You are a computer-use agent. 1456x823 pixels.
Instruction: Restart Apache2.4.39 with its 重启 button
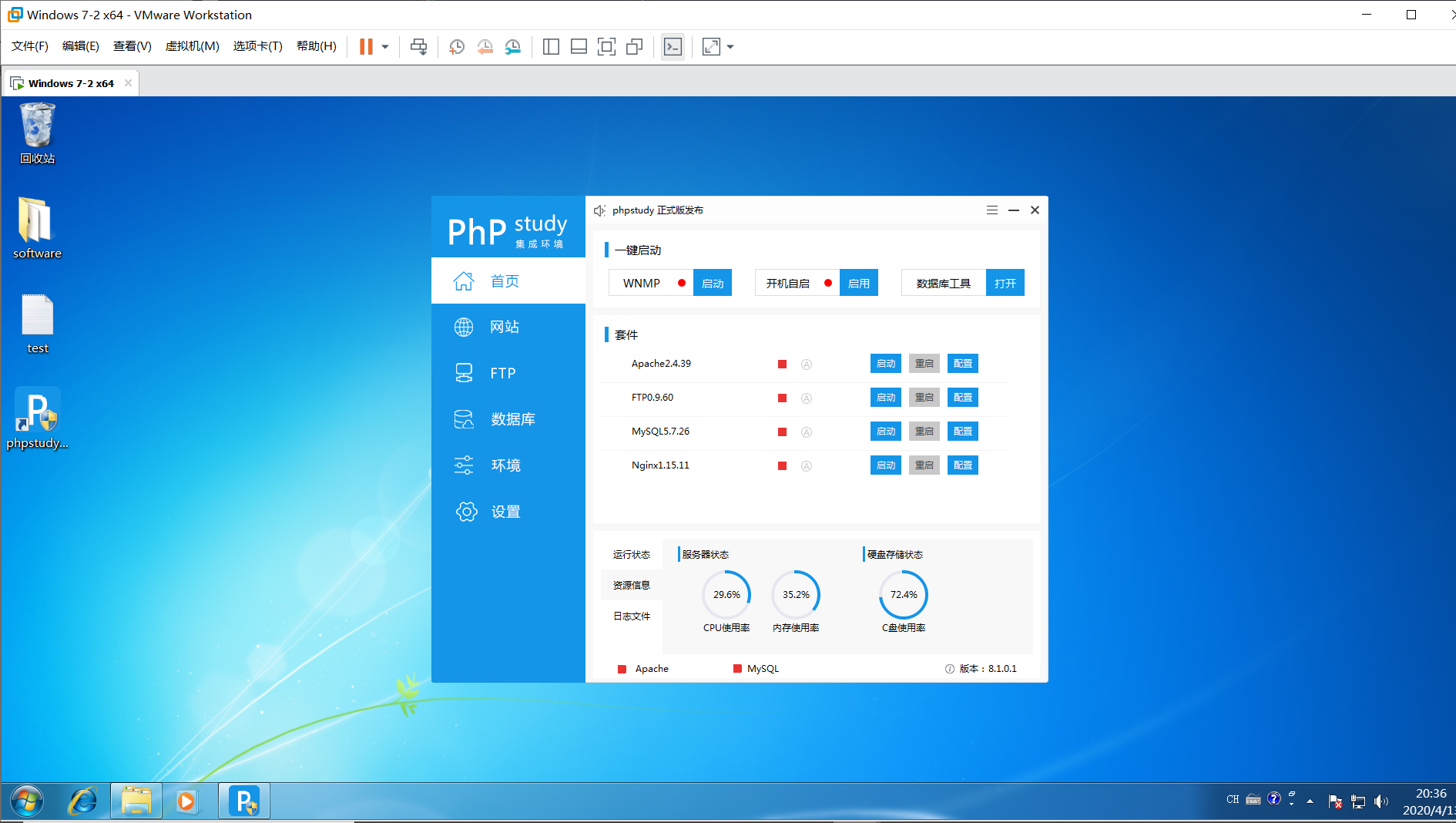tap(924, 364)
